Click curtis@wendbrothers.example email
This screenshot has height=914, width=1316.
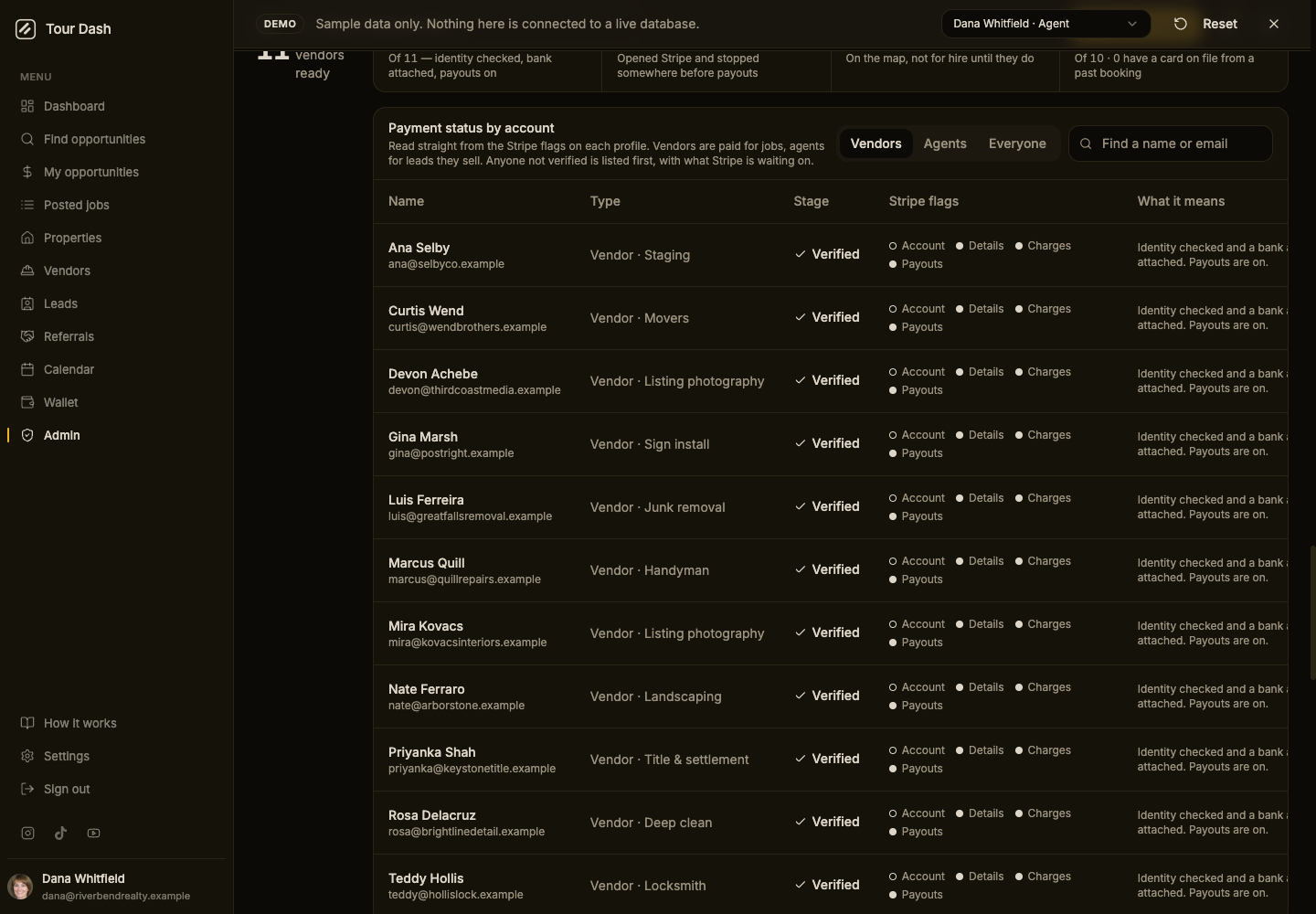[467, 327]
